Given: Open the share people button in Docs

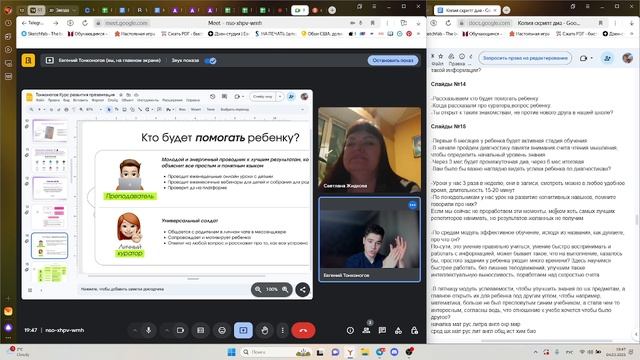Looking at the screenshot, I should (607, 58).
